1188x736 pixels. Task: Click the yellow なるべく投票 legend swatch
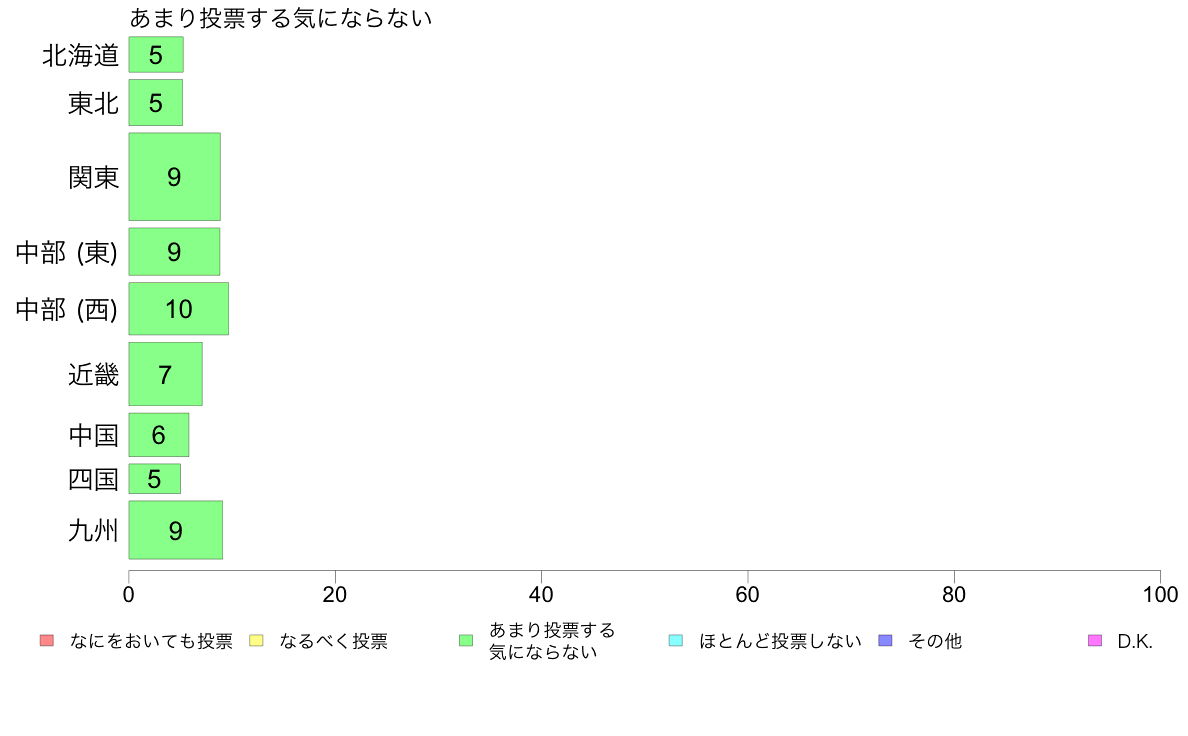click(x=256, y=640)
